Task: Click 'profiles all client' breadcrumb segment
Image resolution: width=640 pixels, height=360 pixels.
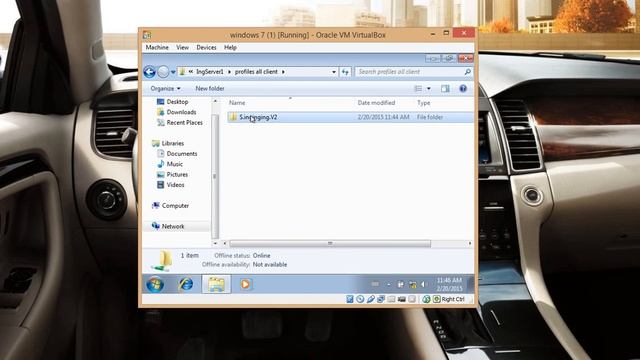Action: coord(256,72)
